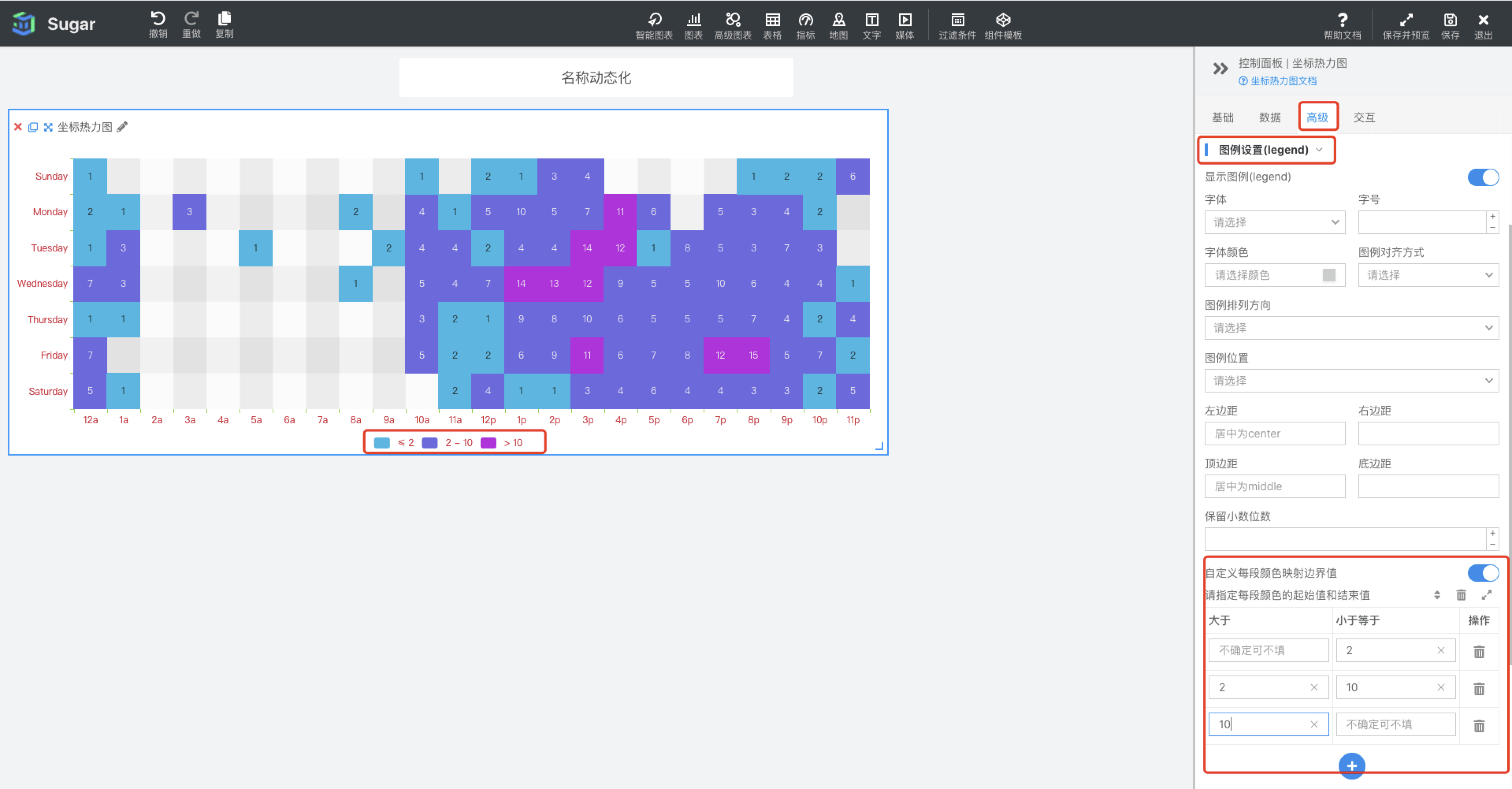Toggle custom color mapping boundary switch
The height and width of the screenshot is (789, 1512).
[1483, 573]
